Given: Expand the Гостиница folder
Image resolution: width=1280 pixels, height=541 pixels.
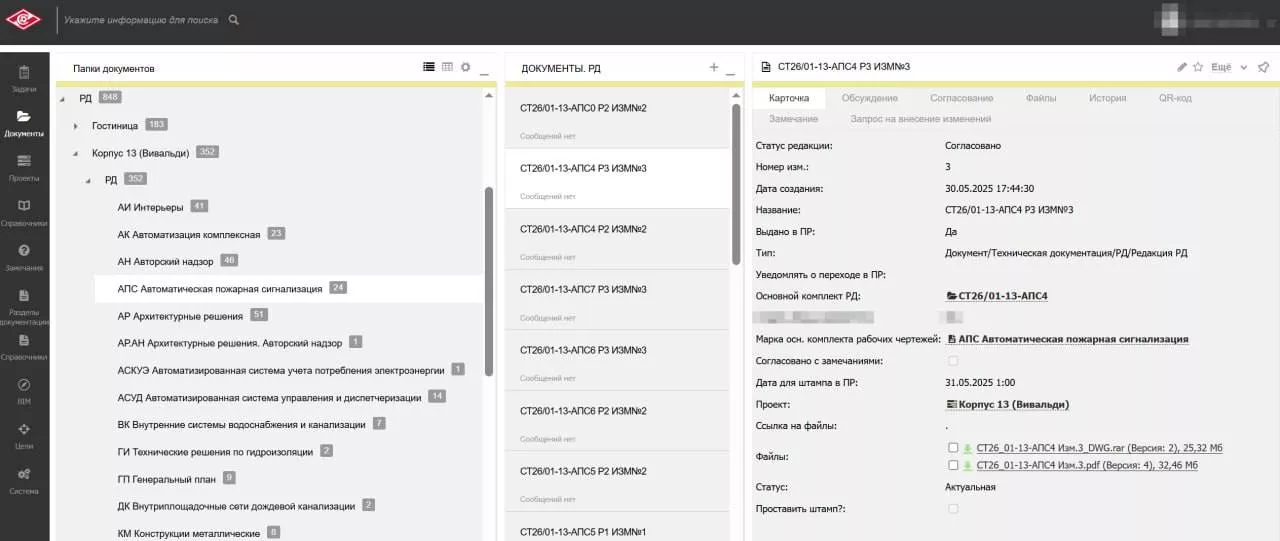Looking at the screenshot, I should [x=76, y=126].
